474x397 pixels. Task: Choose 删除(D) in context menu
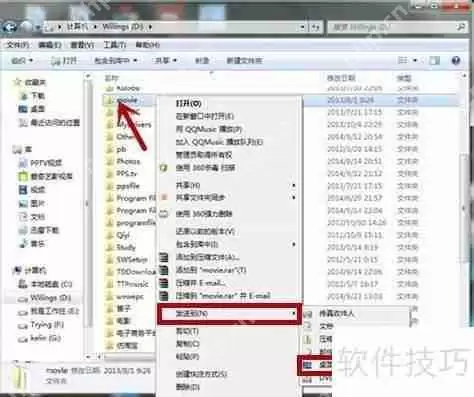click(188, 387)
